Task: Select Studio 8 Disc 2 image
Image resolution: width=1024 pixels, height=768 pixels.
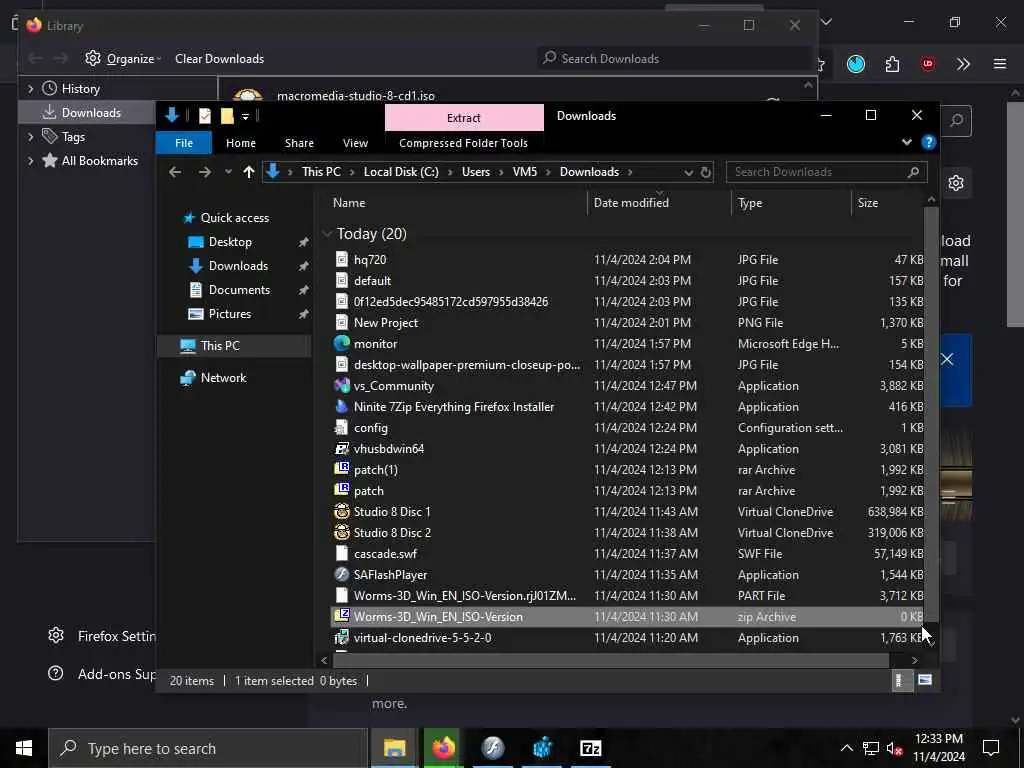Action: (x=628, y=532)
